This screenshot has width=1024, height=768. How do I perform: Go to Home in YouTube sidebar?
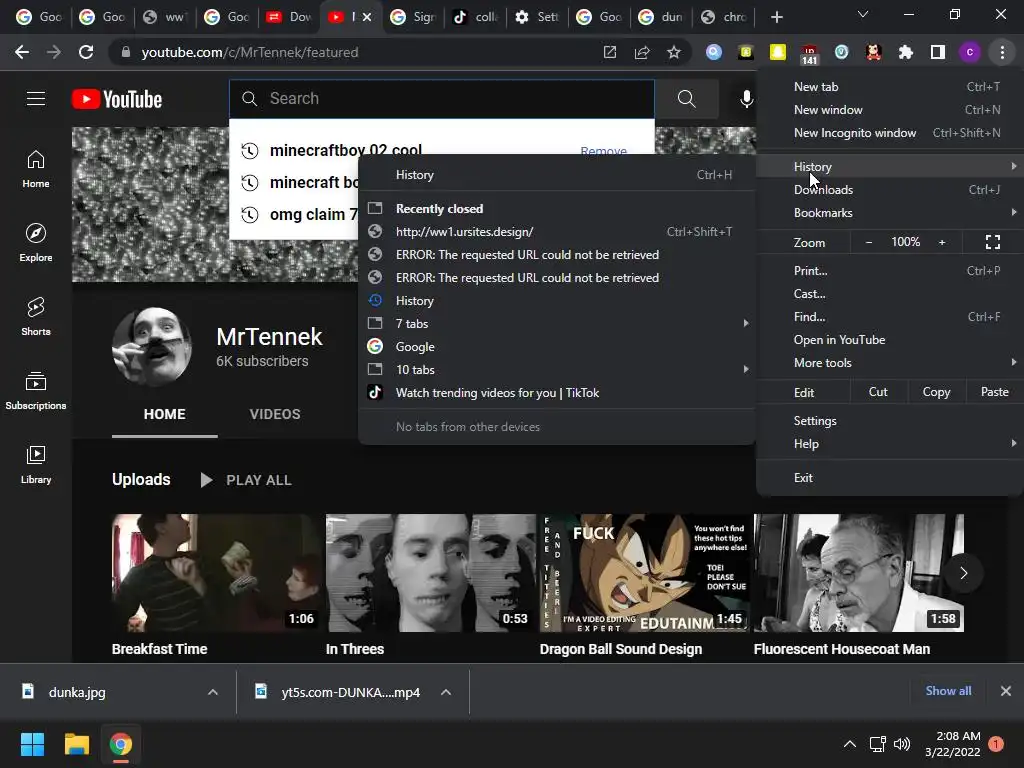[x=36, y=169]
